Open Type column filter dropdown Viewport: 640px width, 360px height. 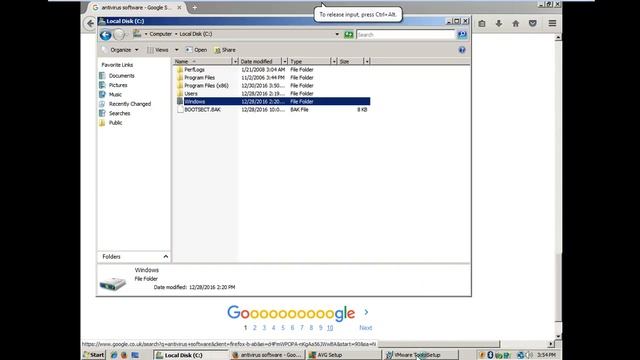[x=334, y=61]
